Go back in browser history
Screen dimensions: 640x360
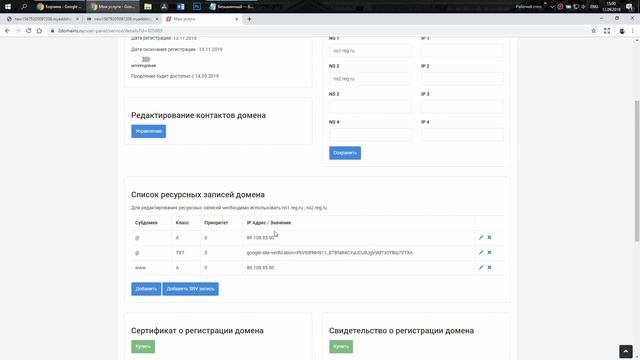click(x=7, y=31)
